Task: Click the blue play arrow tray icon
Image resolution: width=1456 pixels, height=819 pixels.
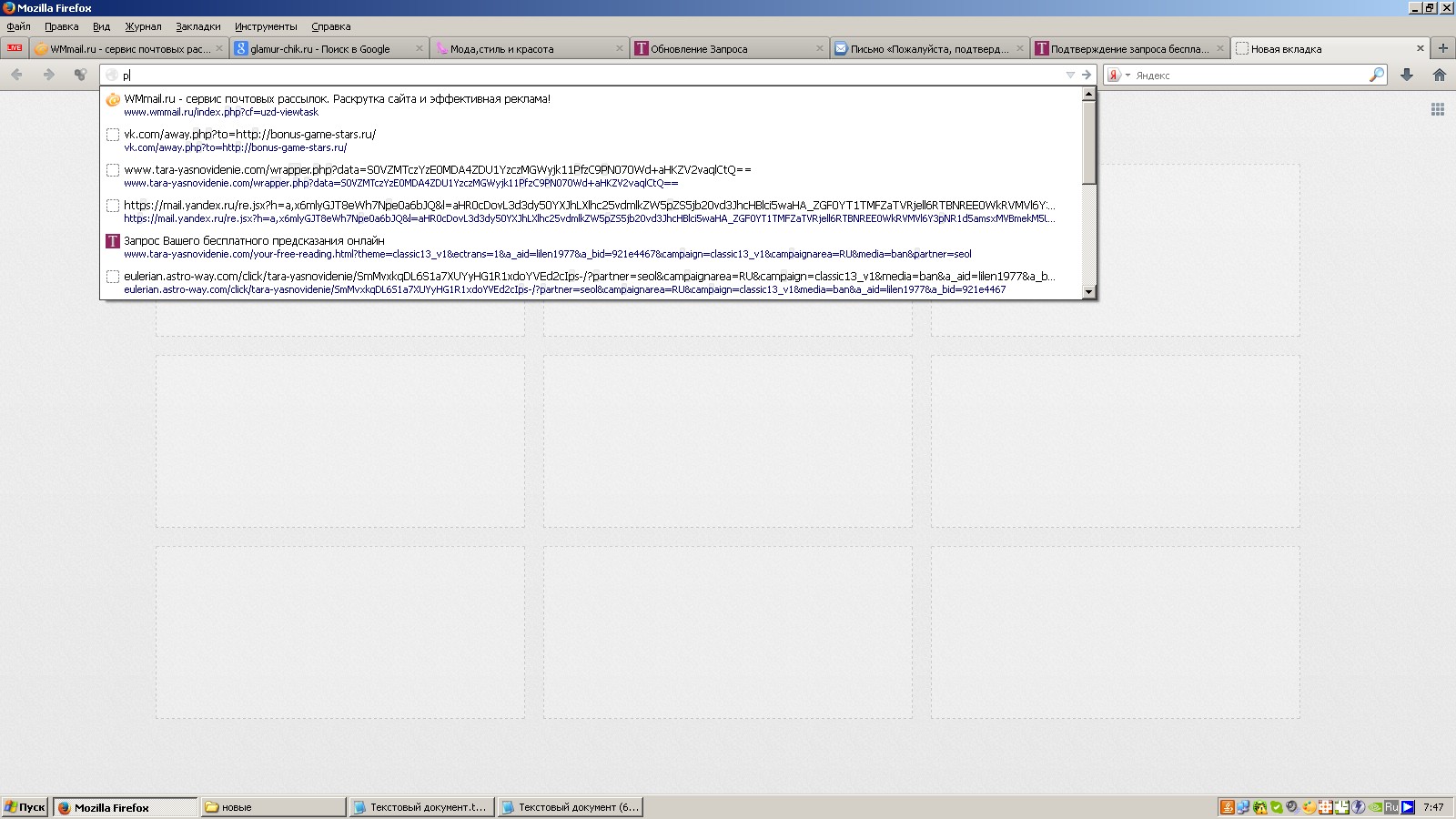Action: point(1408,807)
